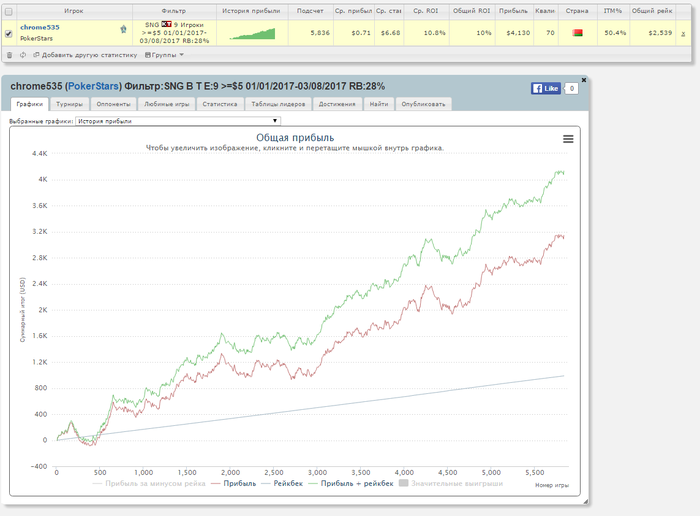Screen dimensions: 700x516
Task: Click the chrome535 player name link
Action: point(40,27)
